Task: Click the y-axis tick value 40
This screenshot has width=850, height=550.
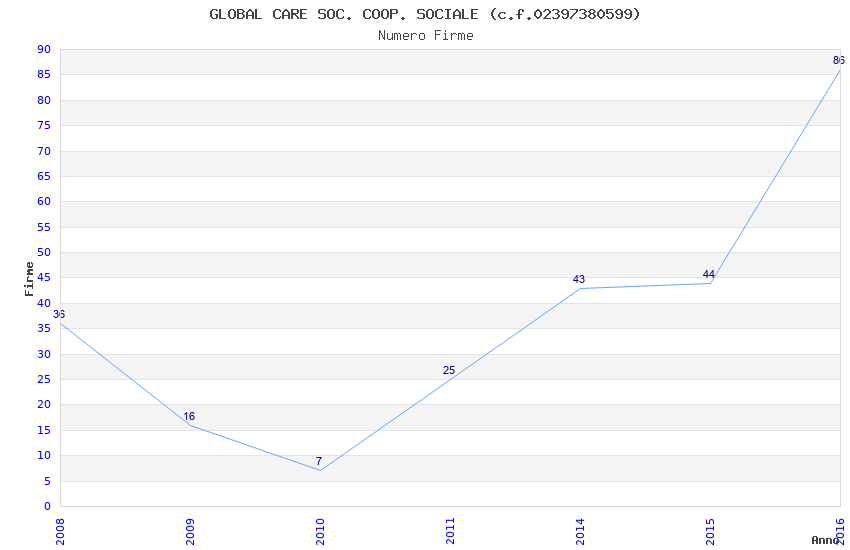Action: point(44,303)
